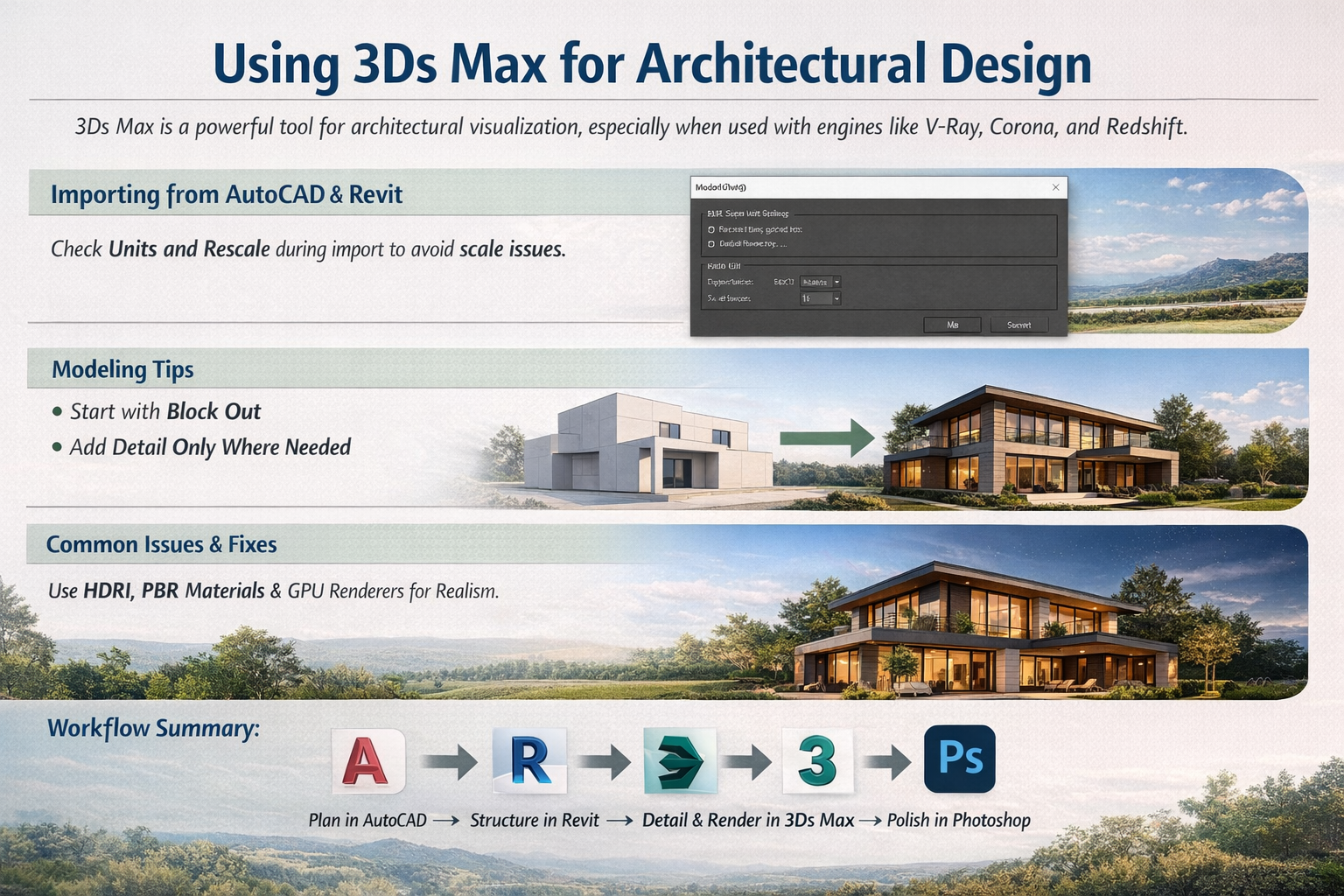Click the 'Structure in Revit' caption

click(535, 820)
